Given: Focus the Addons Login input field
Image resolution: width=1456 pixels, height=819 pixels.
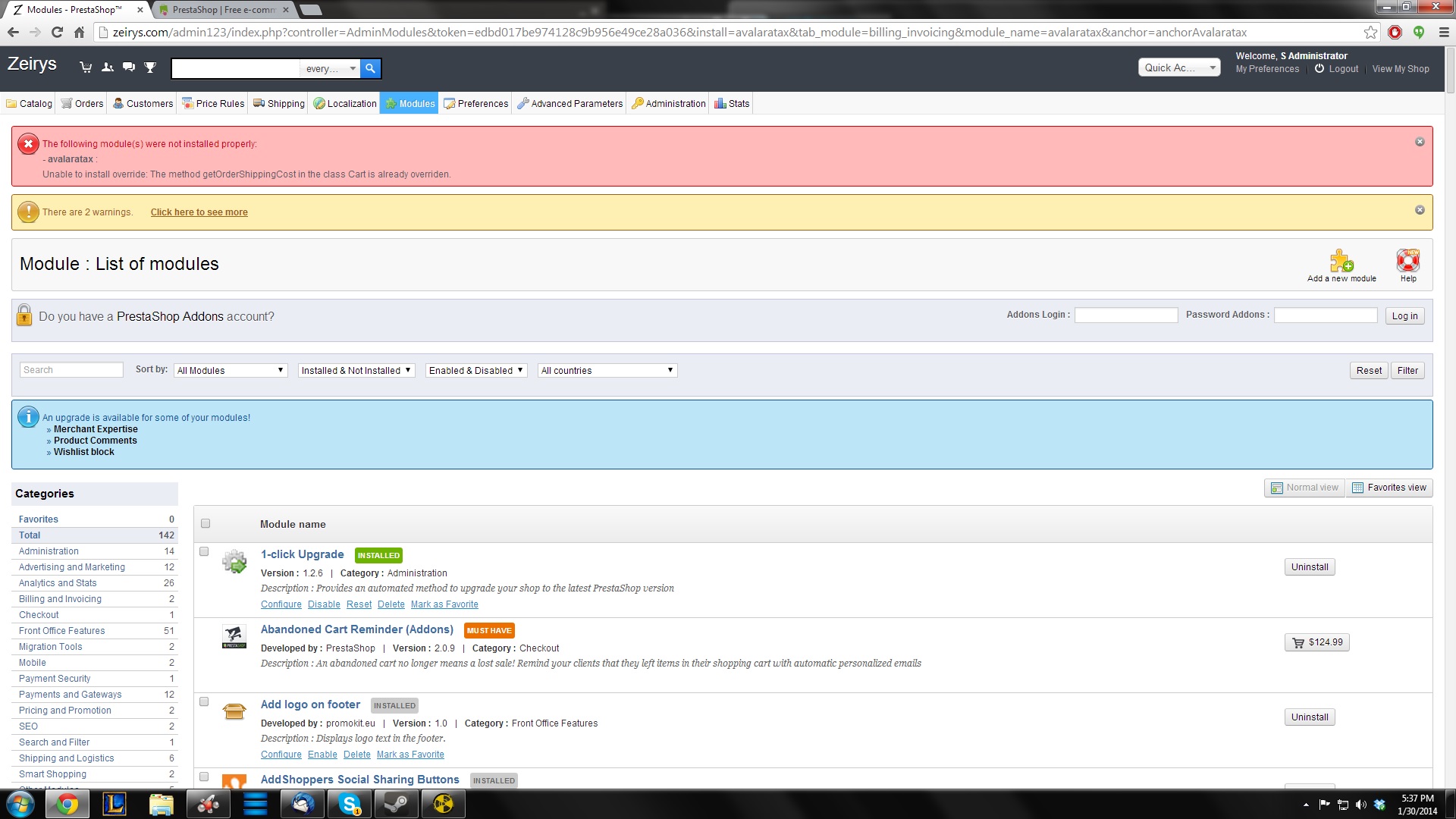Looking at the screenshot, I should [1125, 315].
